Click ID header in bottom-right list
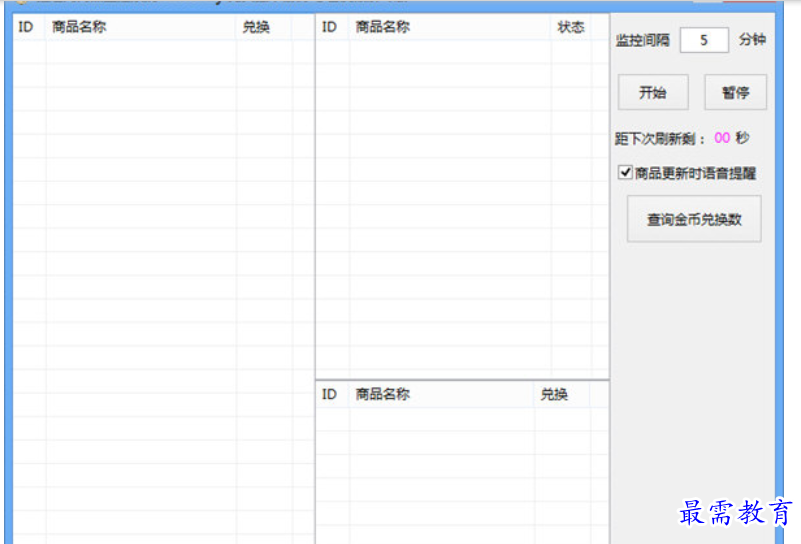This screenshot has width=801, height=544. (333, 394)
